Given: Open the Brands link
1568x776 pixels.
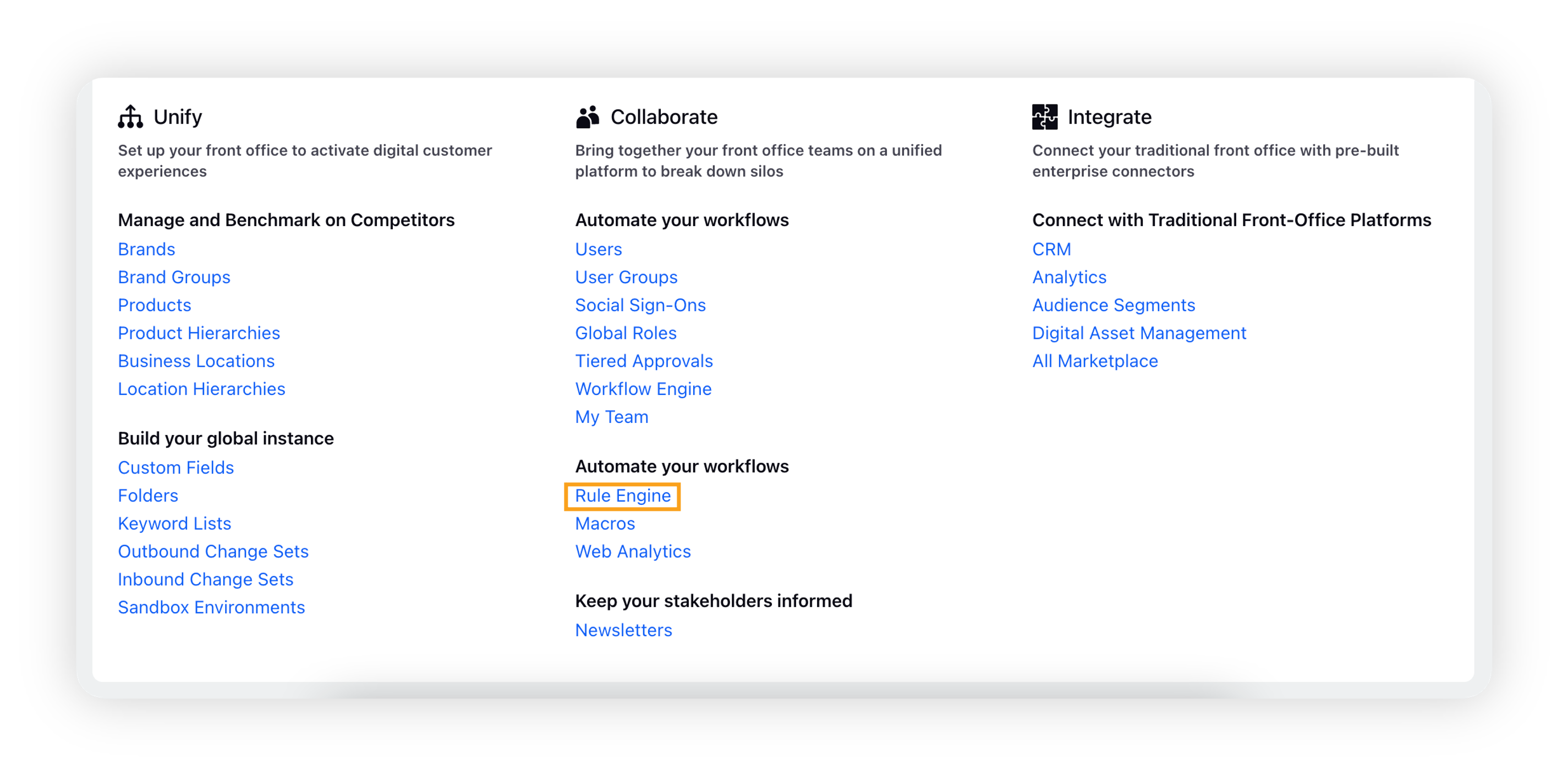Looking at the screenshot, I should [146, 249].
